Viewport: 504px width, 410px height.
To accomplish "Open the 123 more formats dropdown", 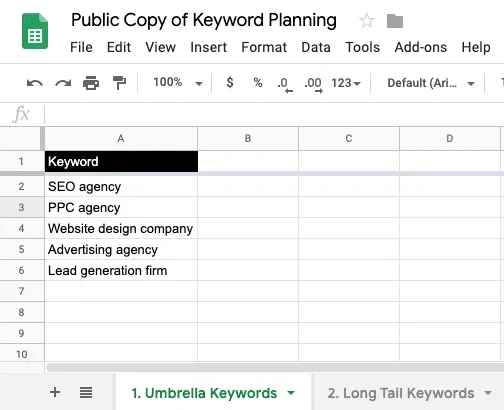I will [x=346, y=83].
